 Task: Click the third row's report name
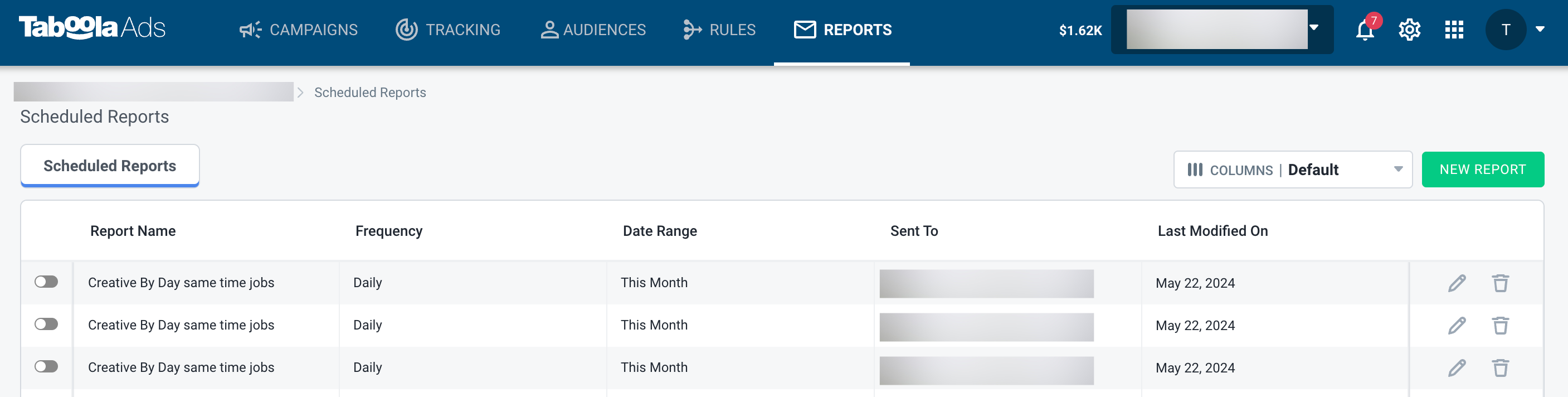pyautogui.click(x=181, y=368)
